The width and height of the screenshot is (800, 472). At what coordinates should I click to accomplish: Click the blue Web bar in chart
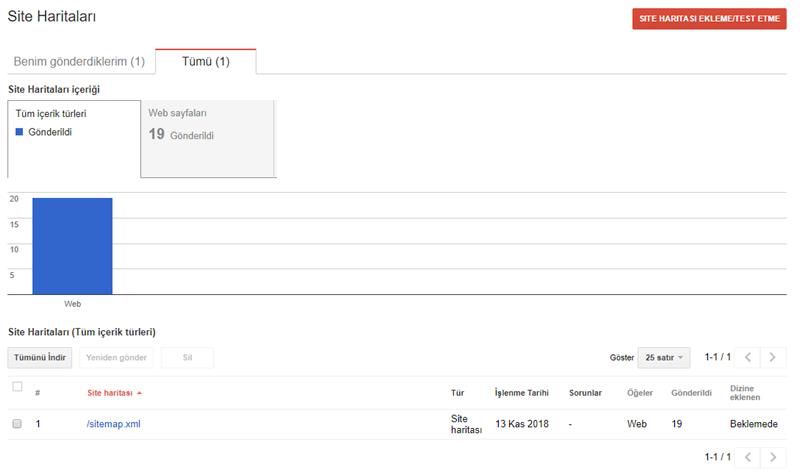coord(72,246)
